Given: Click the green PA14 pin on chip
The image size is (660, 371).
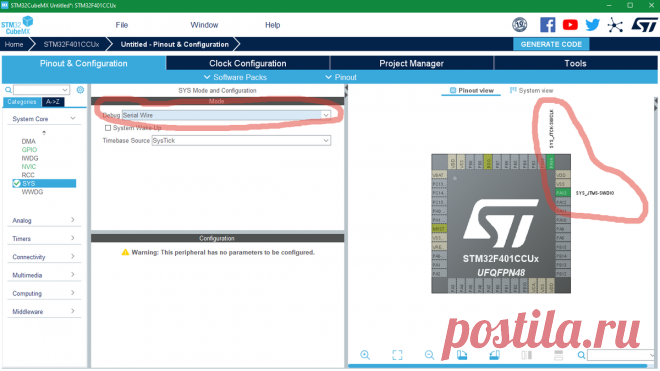Looking at the screenshot, I should click(551, 162).
